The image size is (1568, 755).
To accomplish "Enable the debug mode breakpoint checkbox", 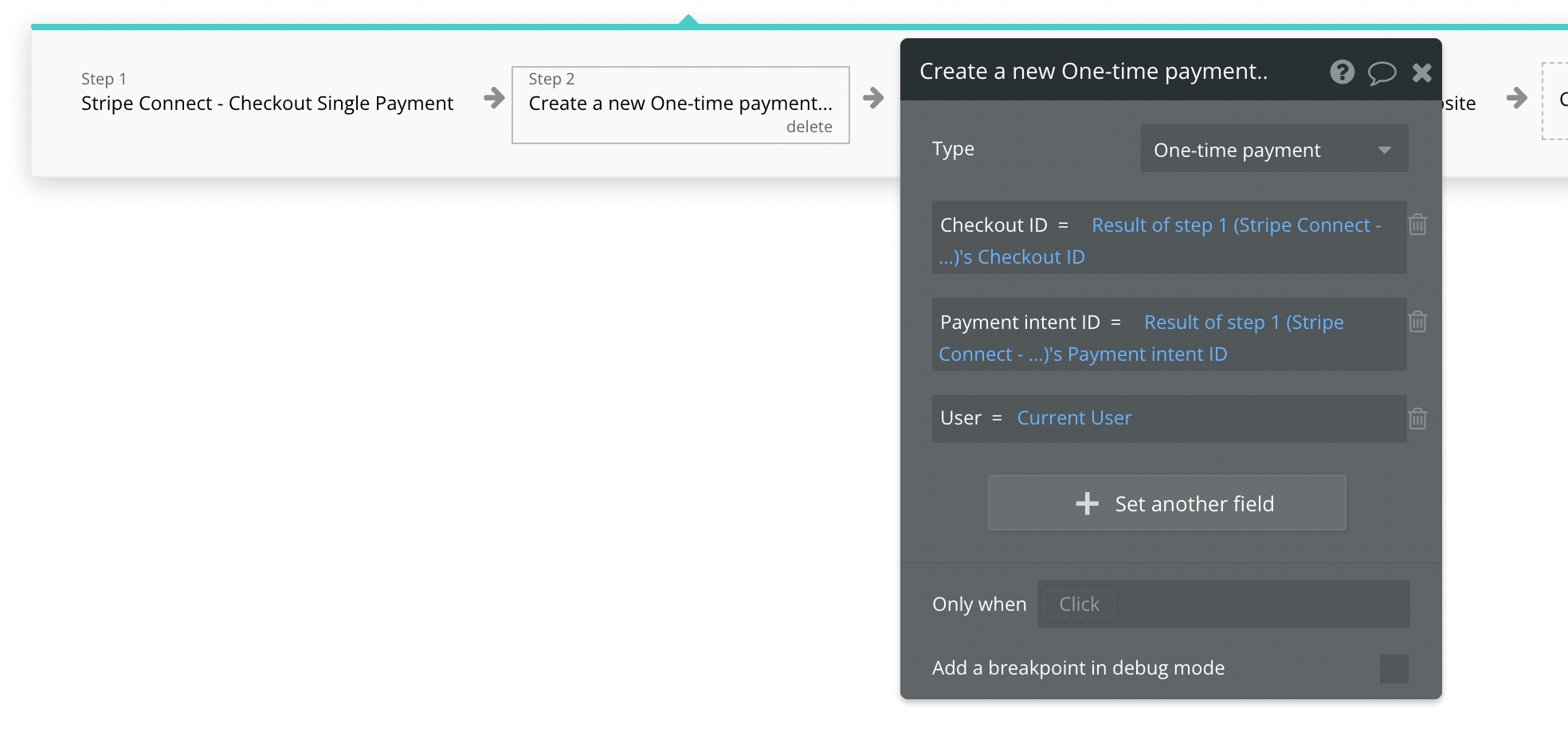I will coord(1394,669).
